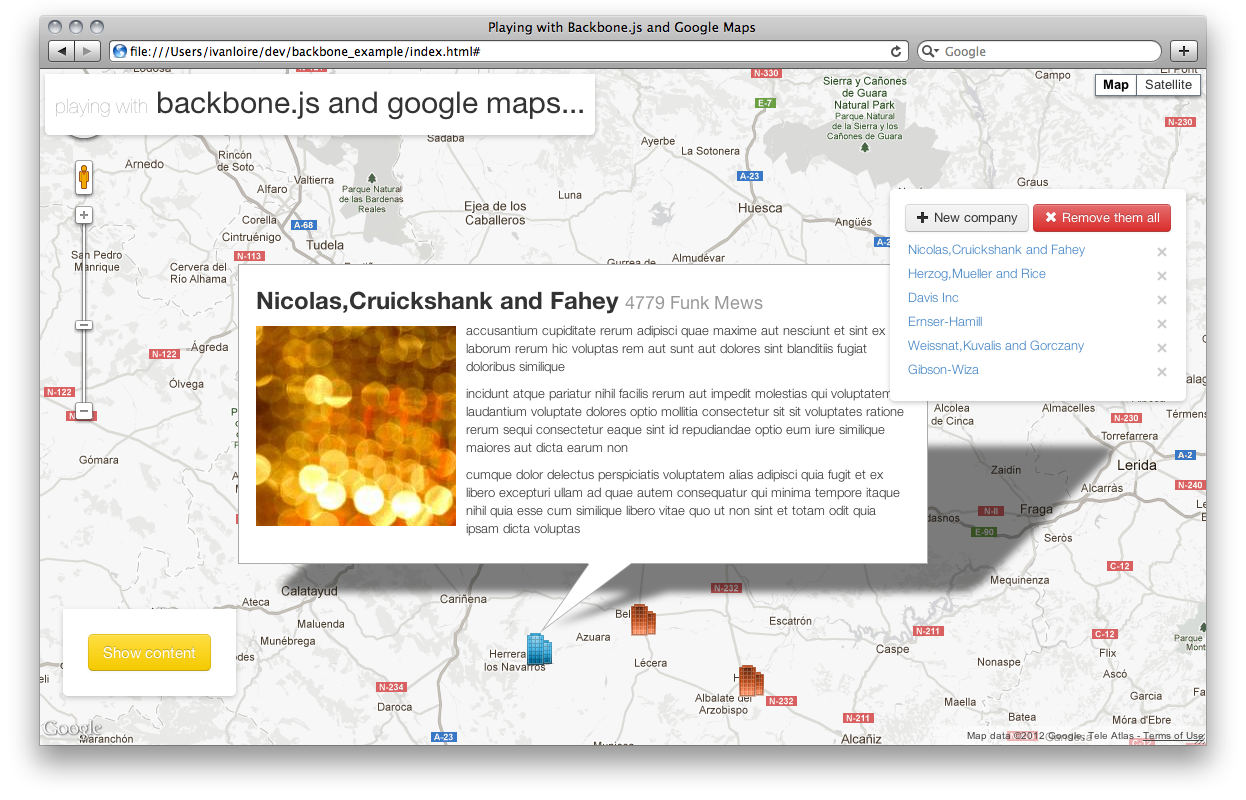The height and width of the screenshot is (800, 1246).
Task: Click the Google logo on the map
Action: click(x=73, y=729)
